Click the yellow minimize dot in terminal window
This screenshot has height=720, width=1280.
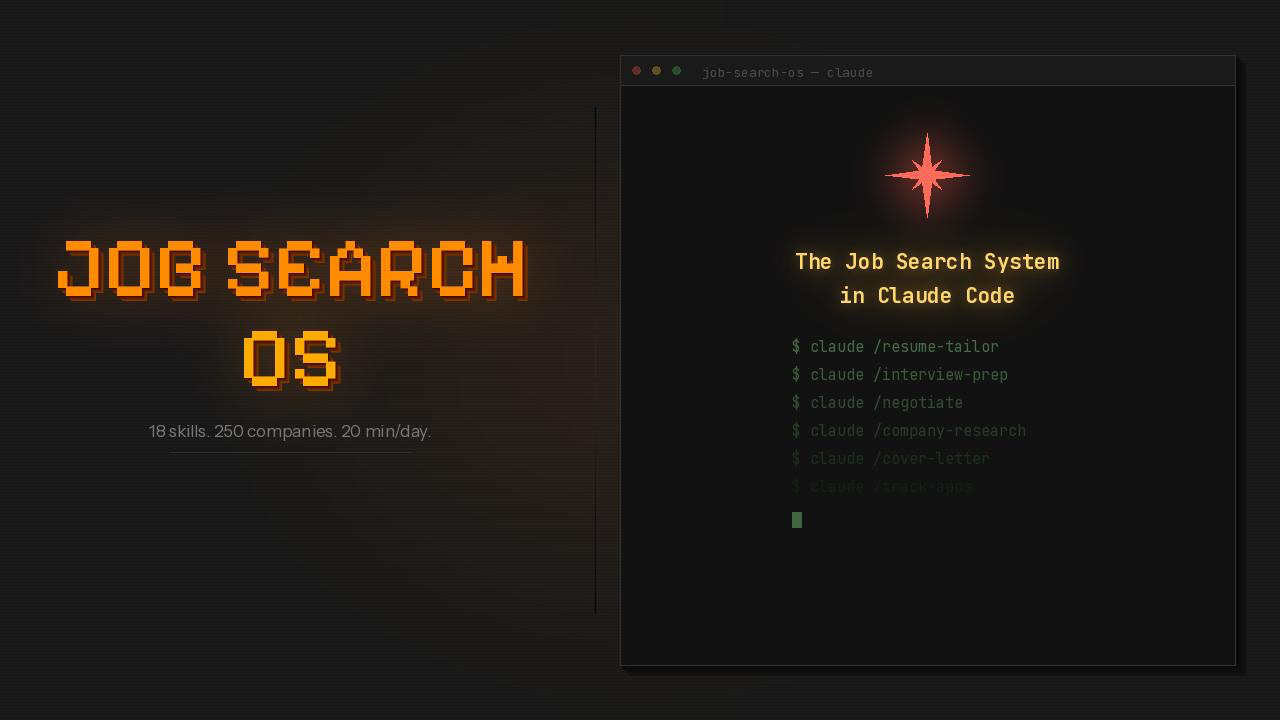coord(656,71)
